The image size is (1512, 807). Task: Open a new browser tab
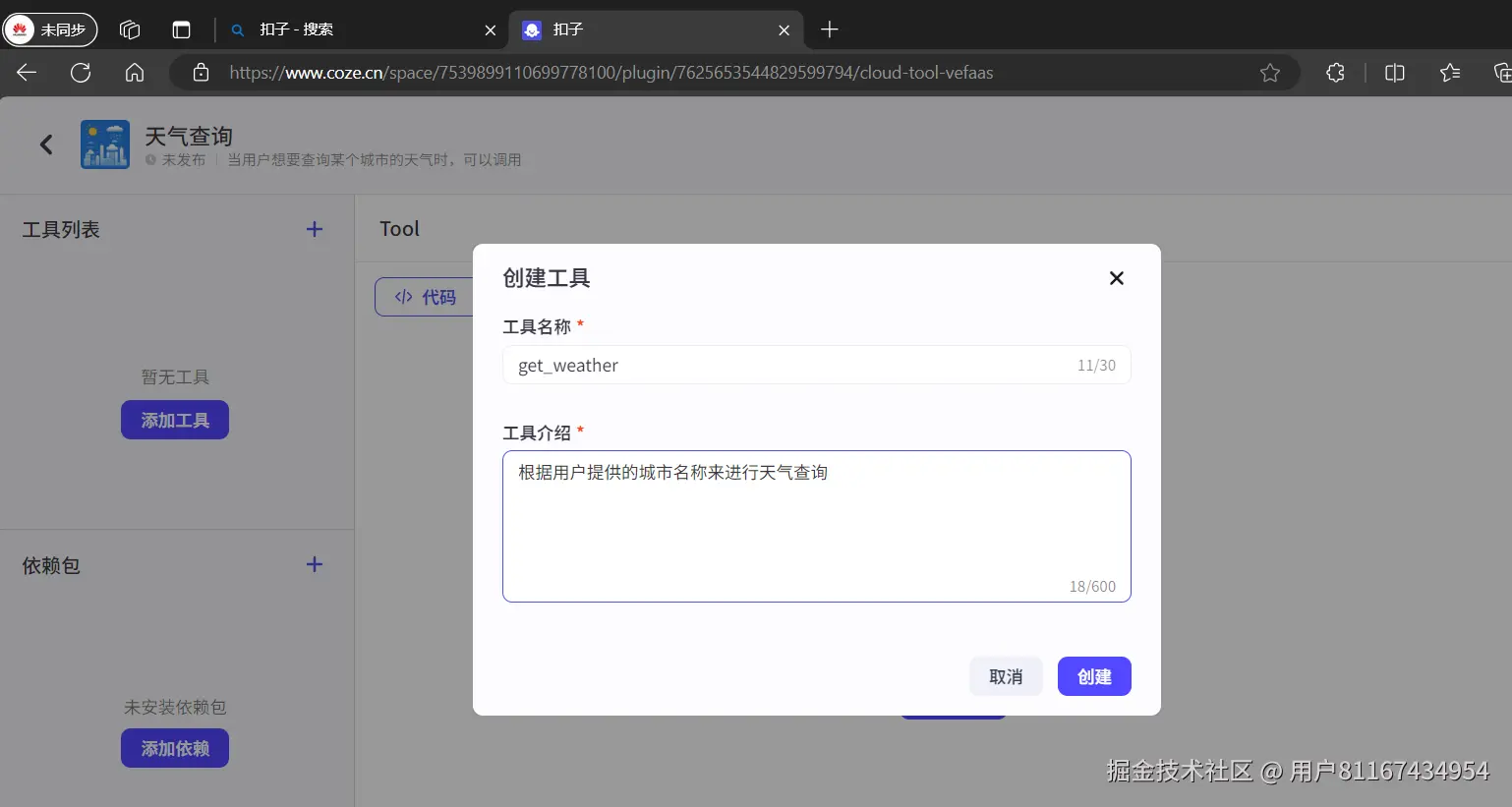pyautogui.click(x=830, y=29)
